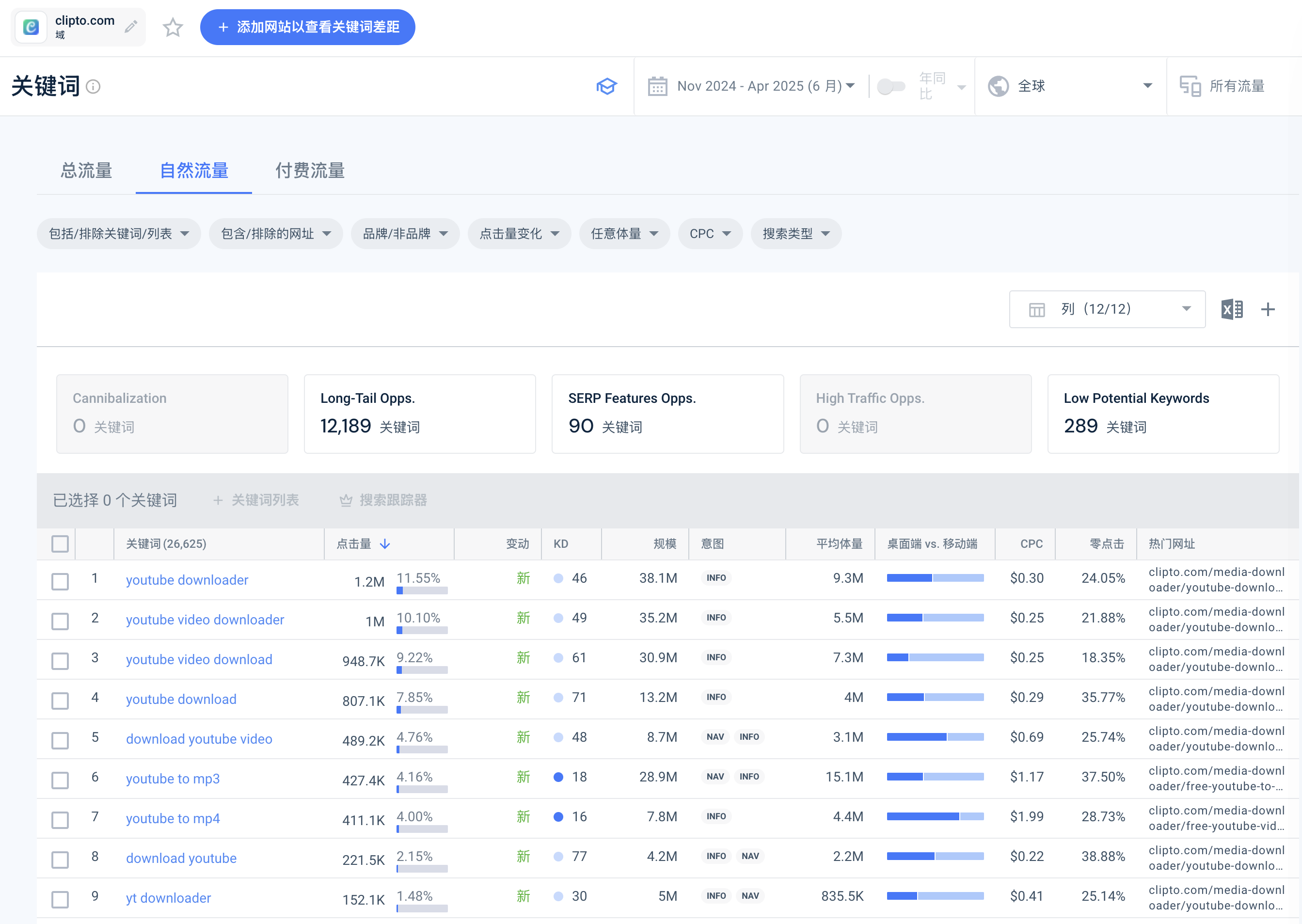Click the globe icon for region
Image resolution: width=1302 pixels, height=924 pixels.
pyautogui.click(x=998, y=86)
